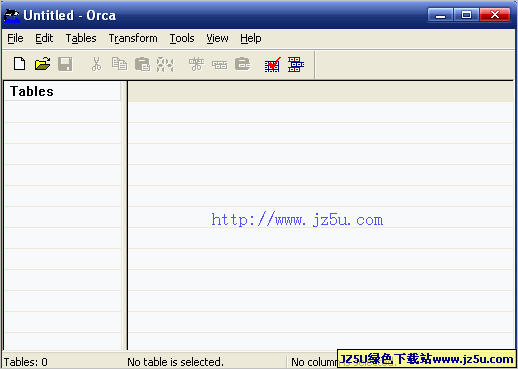Viewport: 518px width, 369px height.
Task: Open the View menu
Action: 217,38
